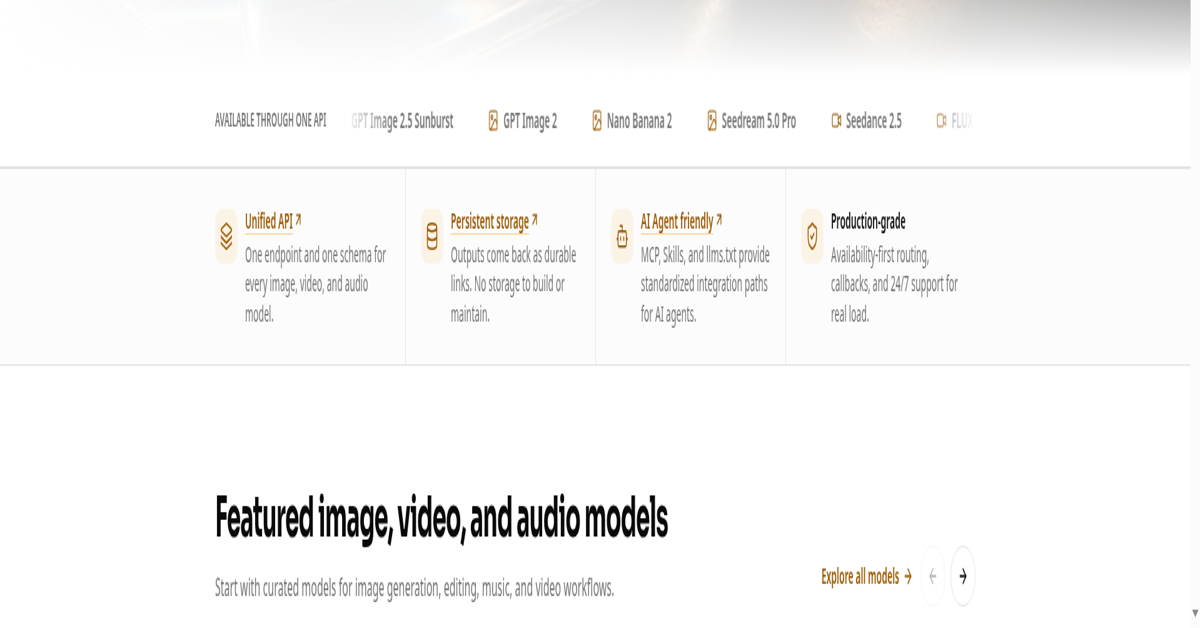Click the text starting 'Start with curated models'
This screenshot has width=1200, height=628.
pos(414,588)
